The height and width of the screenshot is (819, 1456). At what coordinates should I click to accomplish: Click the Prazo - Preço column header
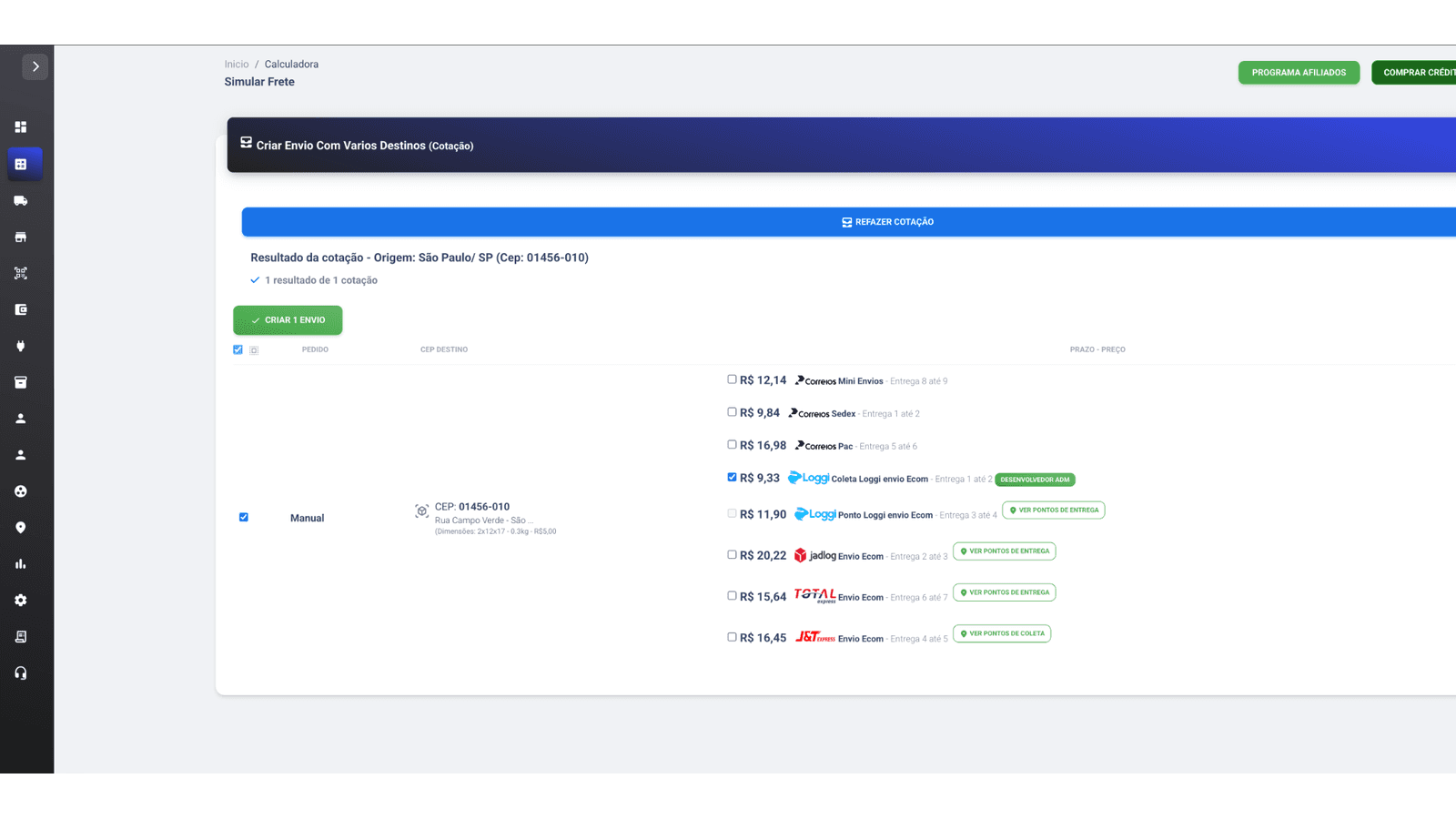(1097, 349)
